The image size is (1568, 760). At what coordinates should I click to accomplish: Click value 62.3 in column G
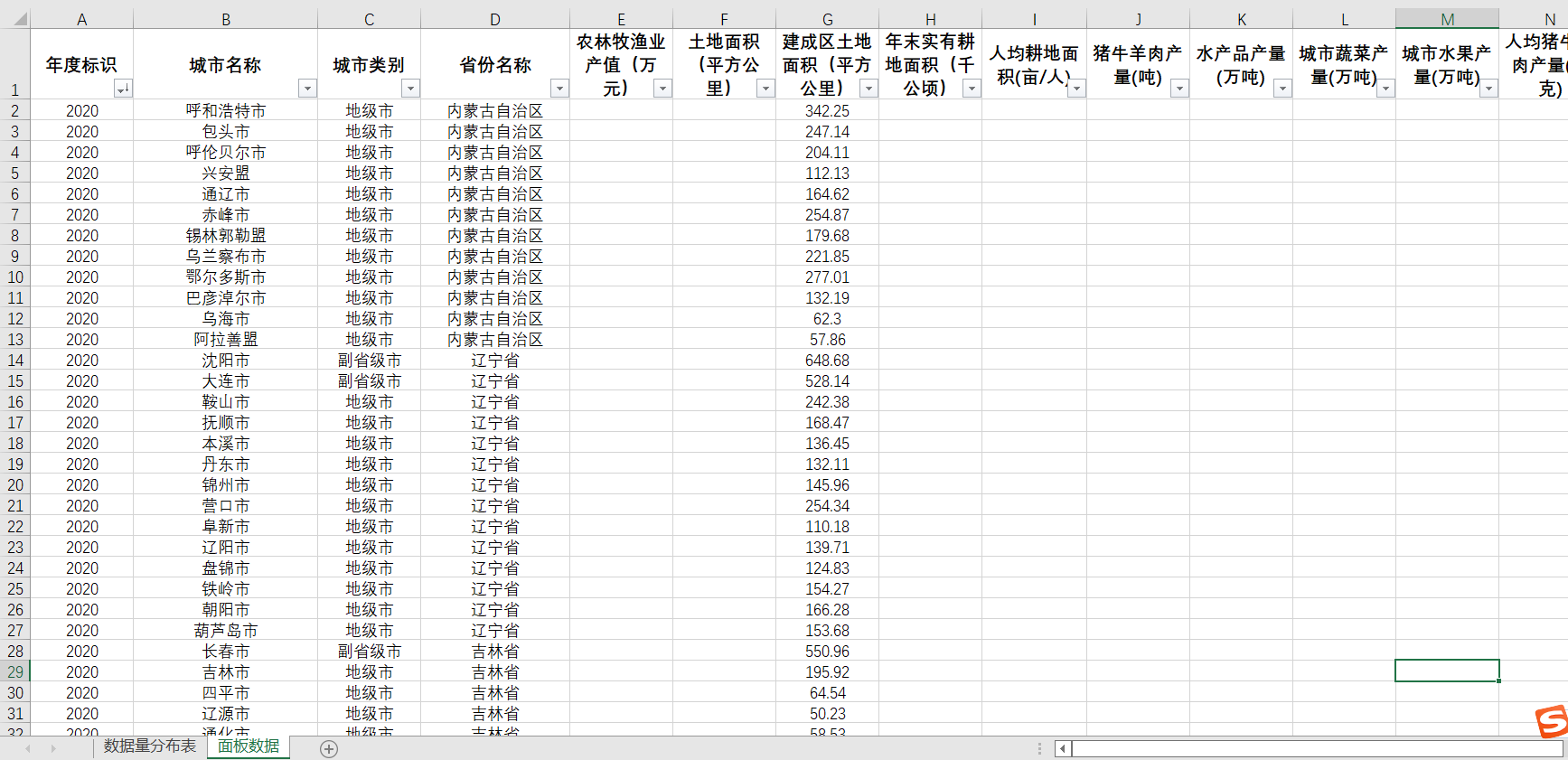pyautogui.click(x=827, y=319)
